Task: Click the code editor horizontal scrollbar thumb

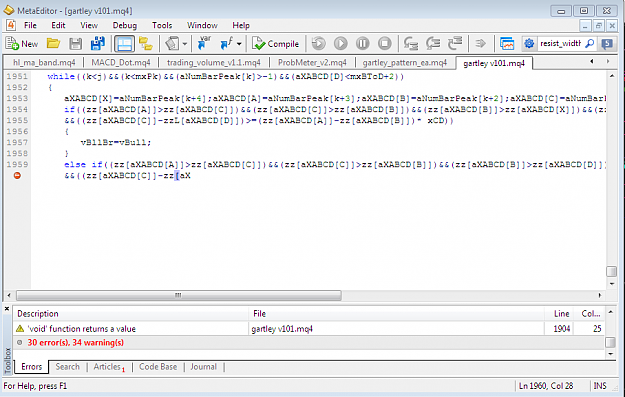Action: coord(178,295)
